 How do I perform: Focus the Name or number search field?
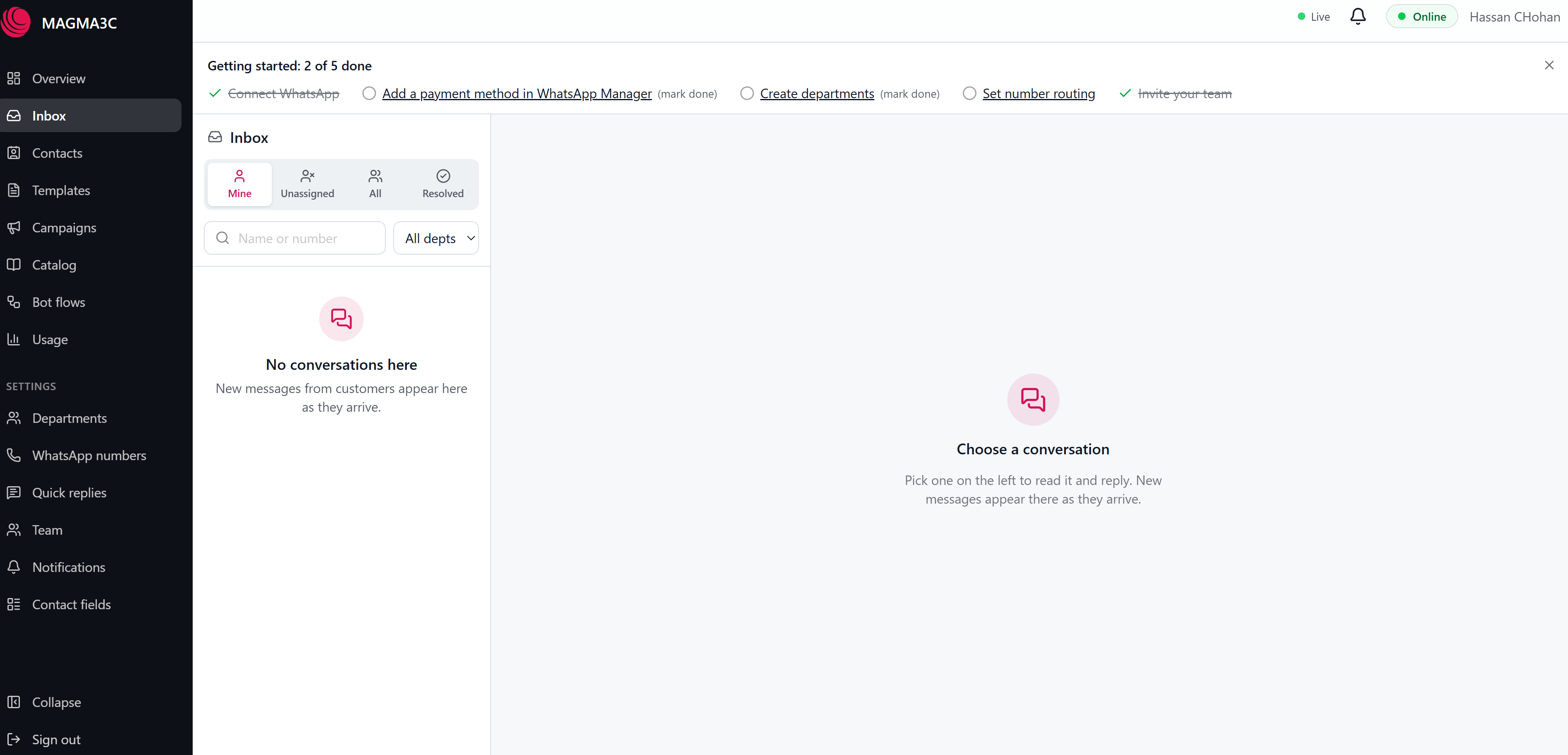pyautogui.click(x=295, y=238)
